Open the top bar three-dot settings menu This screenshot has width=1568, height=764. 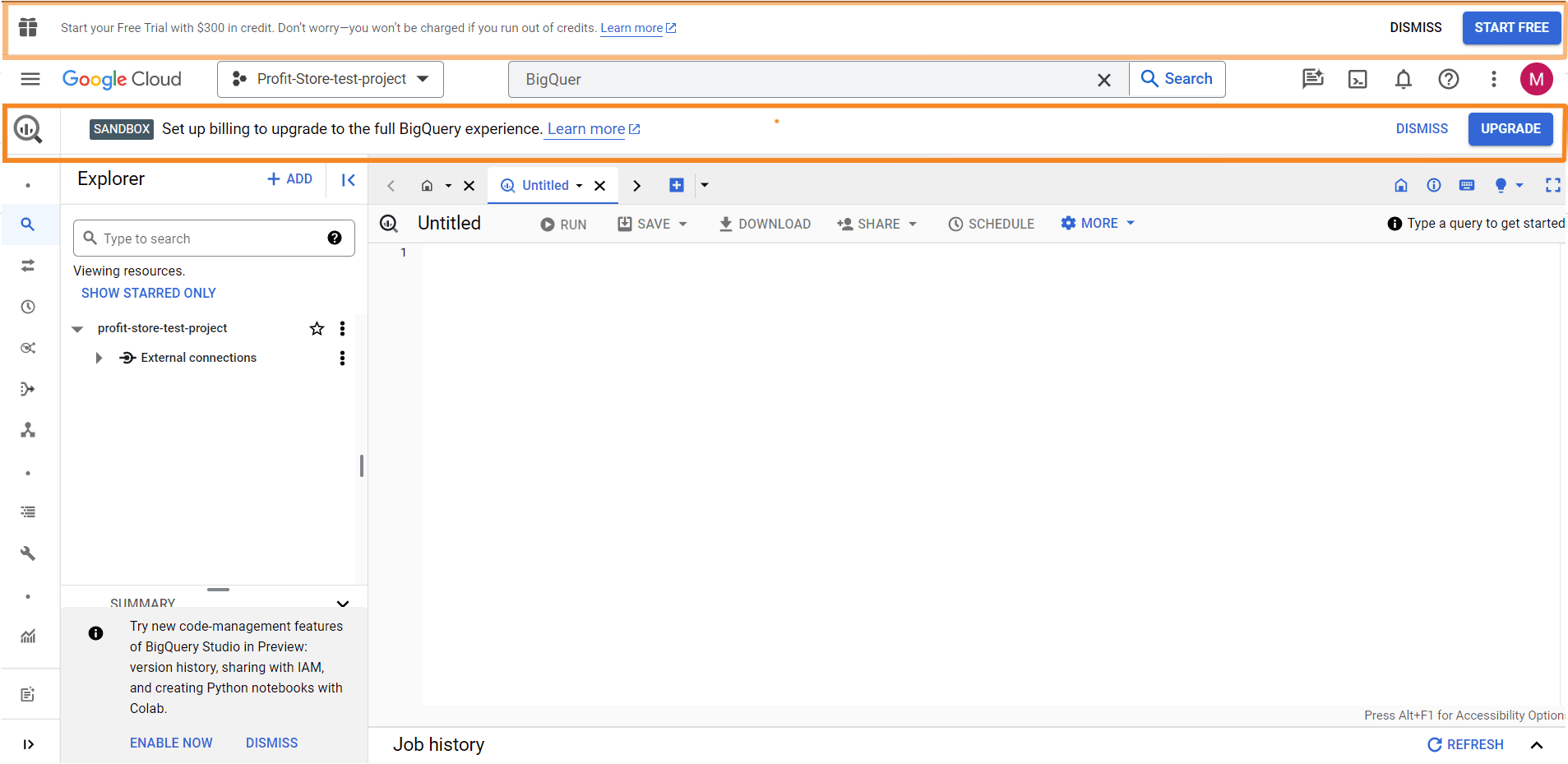[x=1494, y=79]
